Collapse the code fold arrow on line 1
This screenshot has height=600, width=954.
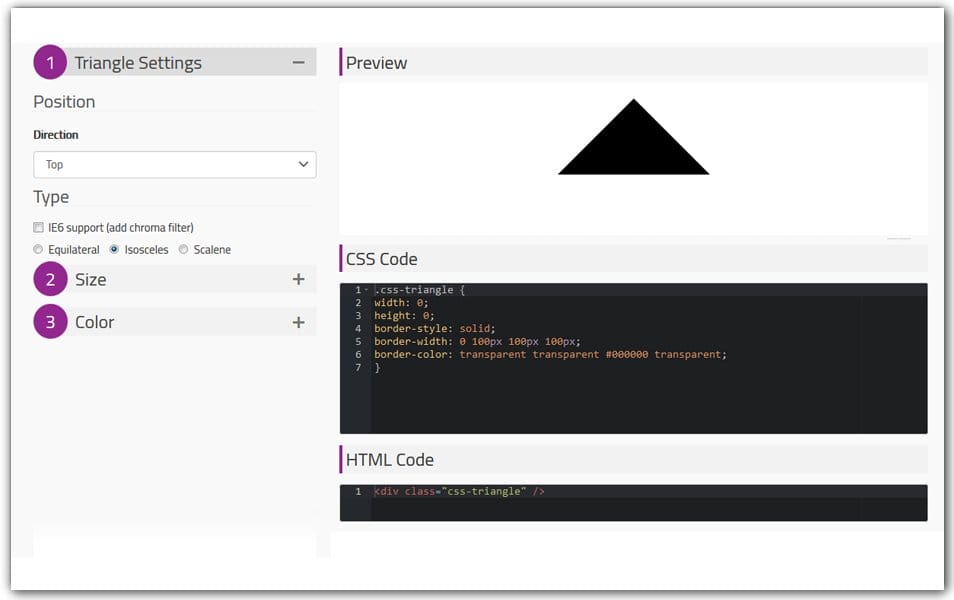pyautogui.click(x=368, y=289)
